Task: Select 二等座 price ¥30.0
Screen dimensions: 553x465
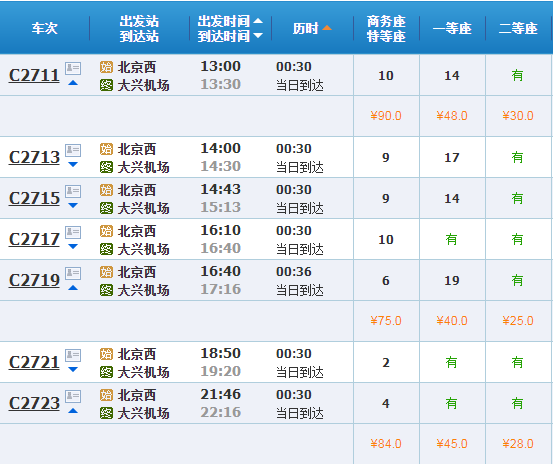Action: click(518, 116)
